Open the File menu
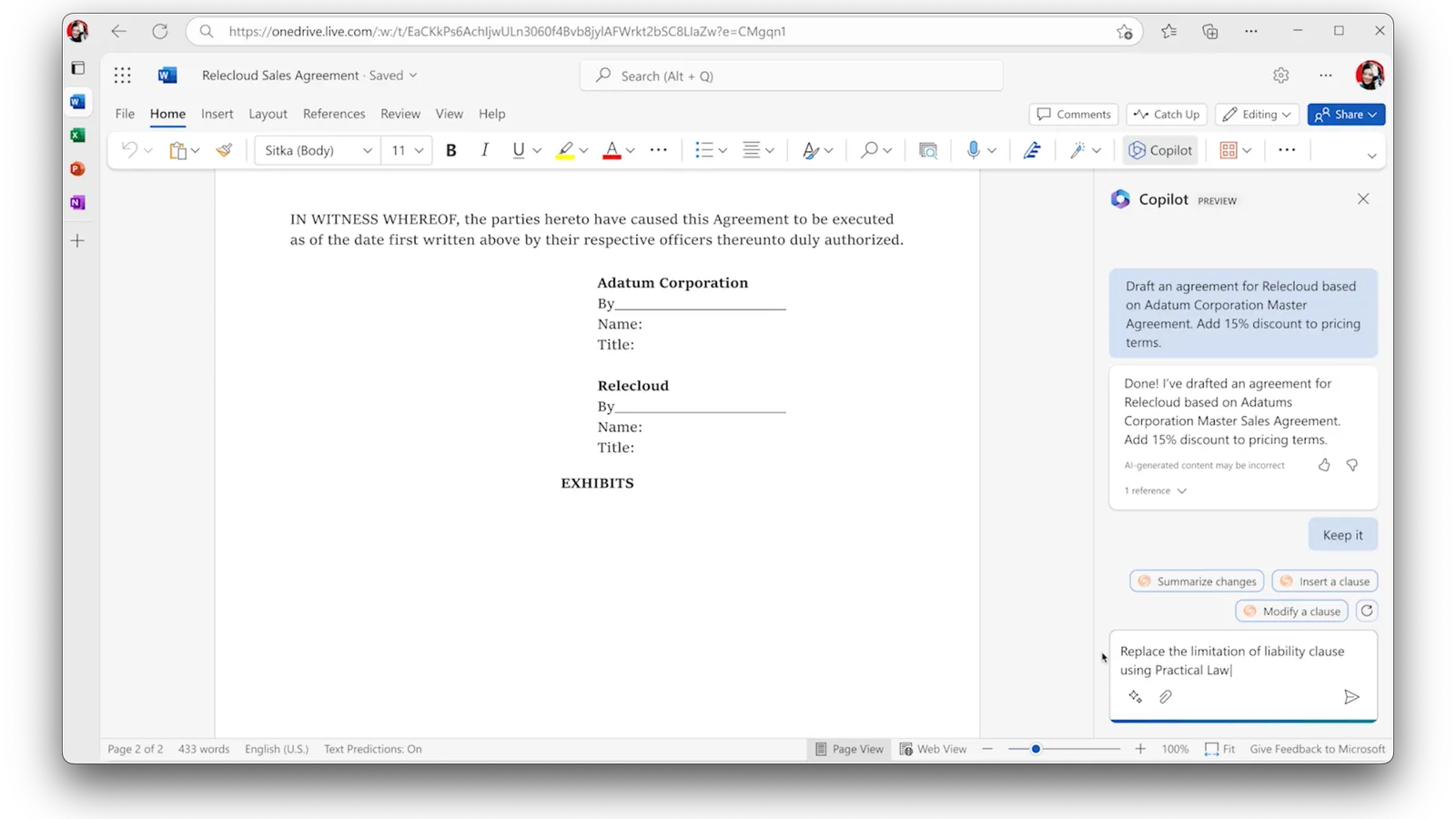Screen dimensions: 1456x819 [x=125, y=114]
